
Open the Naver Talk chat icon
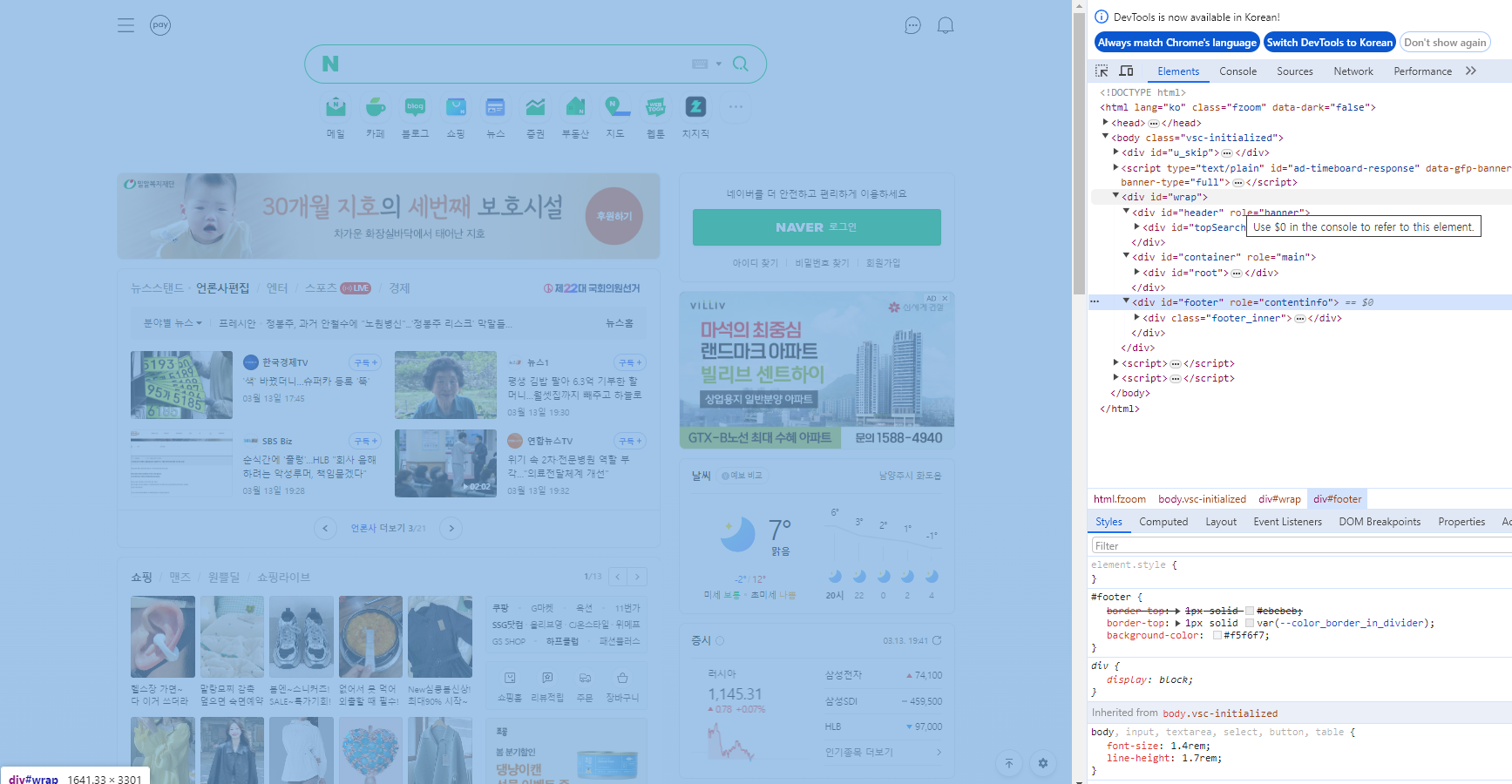912,25
